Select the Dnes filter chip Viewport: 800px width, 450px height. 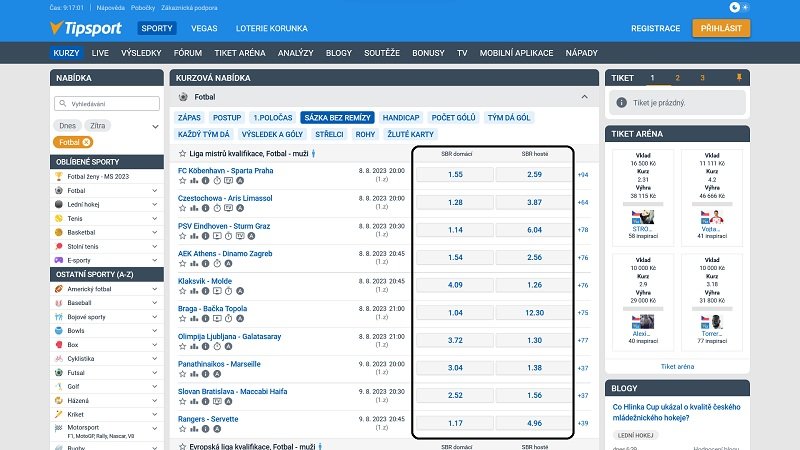(67, 126)
